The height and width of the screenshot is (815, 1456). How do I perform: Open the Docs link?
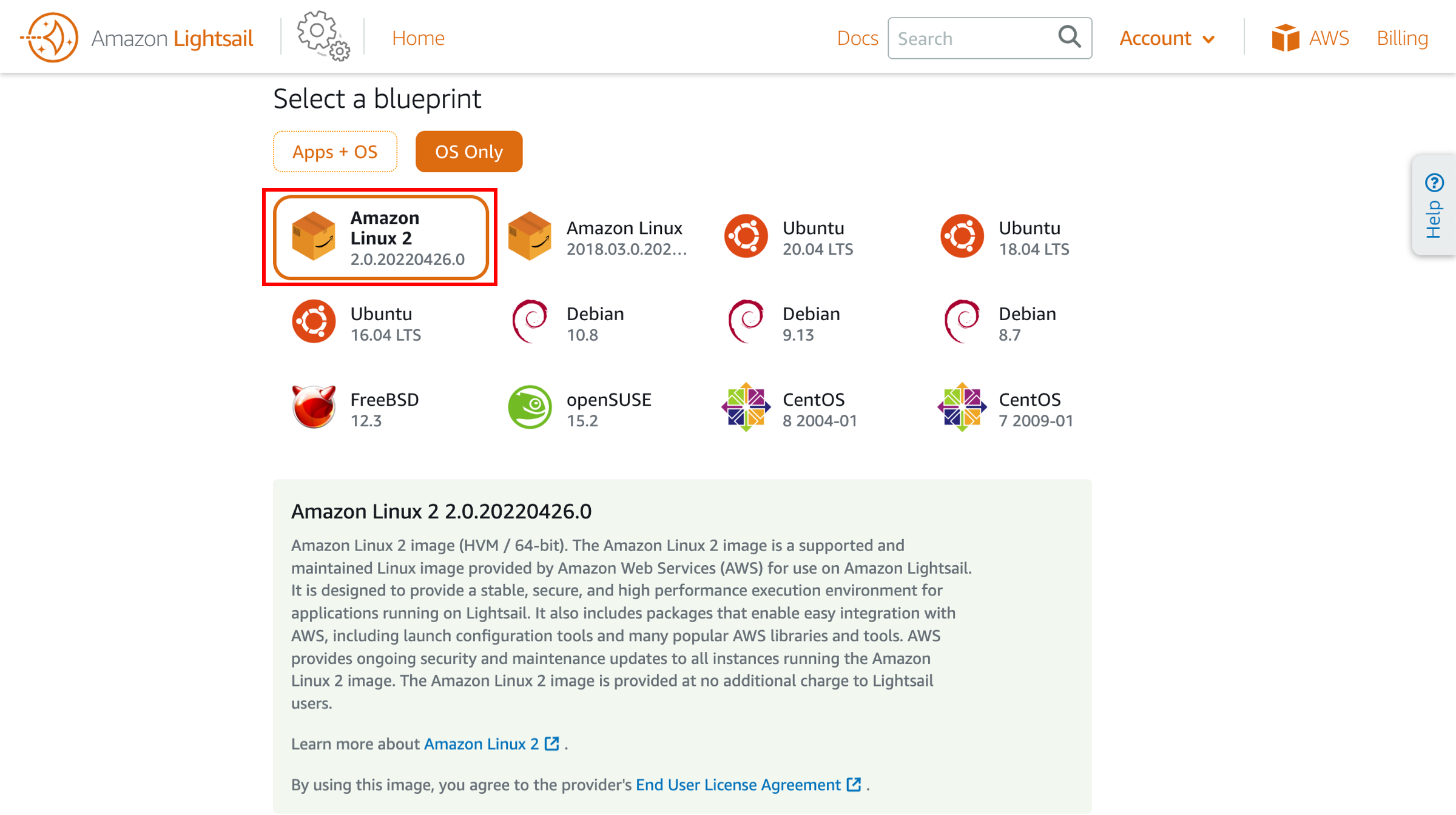(857, 38)
